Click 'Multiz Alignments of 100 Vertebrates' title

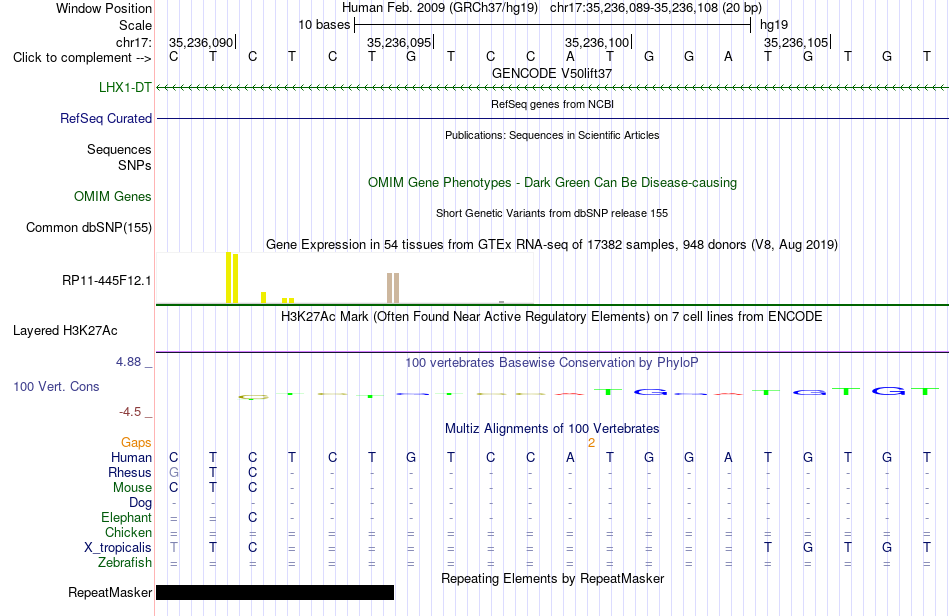click(552, 428)
